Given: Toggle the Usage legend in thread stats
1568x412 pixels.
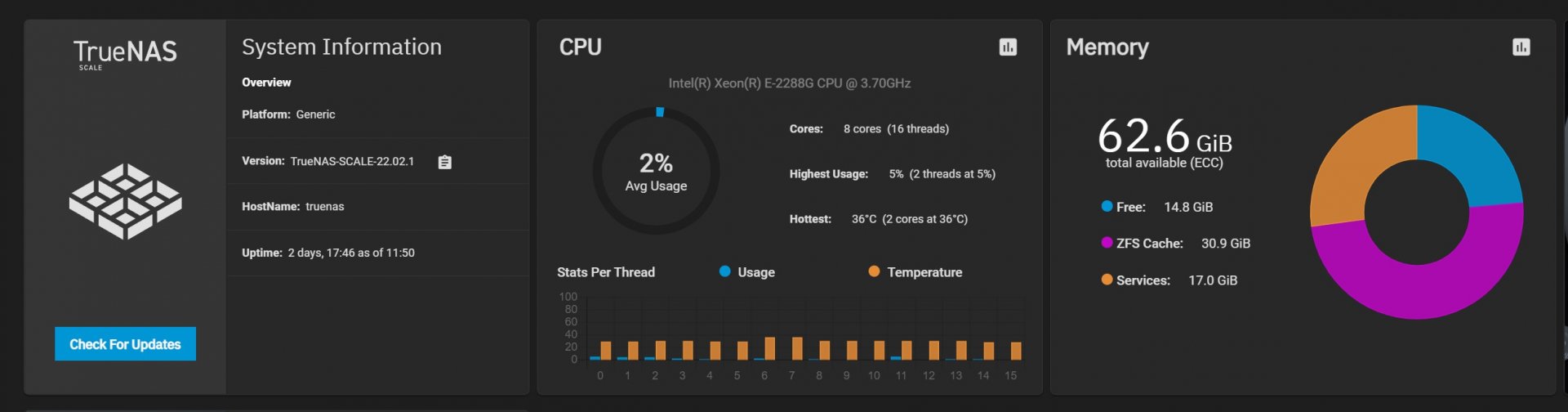Looking at the screenshot, I should coord(747,272).
